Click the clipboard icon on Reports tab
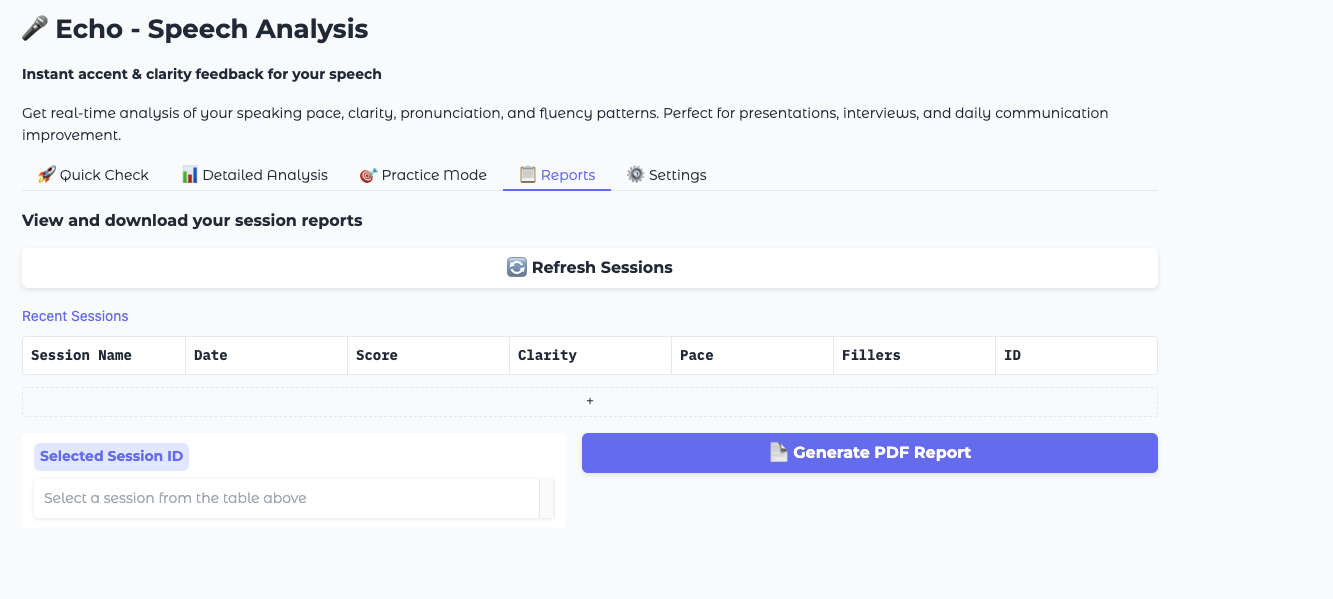The width and height of the screenshot is (1333, 599). (527, 175)
